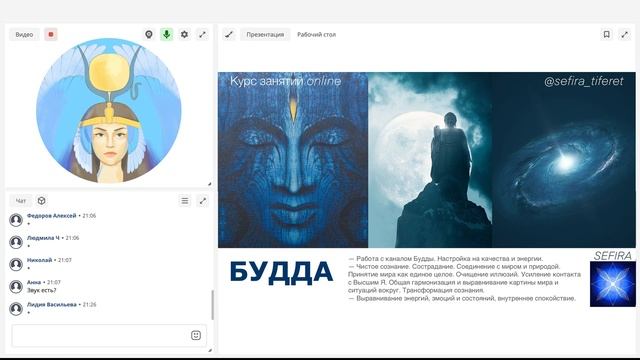Expand the presentation area to fullscreen
640x360 pixels.
624,34
